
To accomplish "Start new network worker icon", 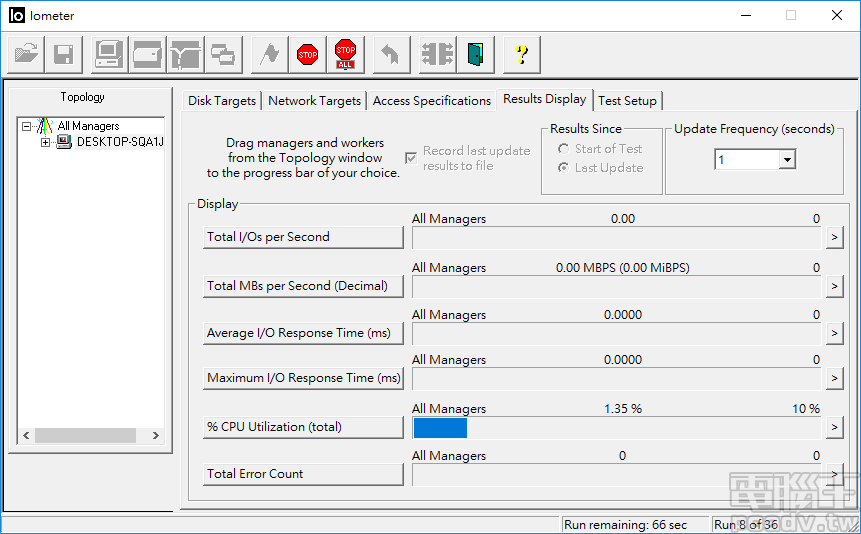I will click(x=186, y=54).
